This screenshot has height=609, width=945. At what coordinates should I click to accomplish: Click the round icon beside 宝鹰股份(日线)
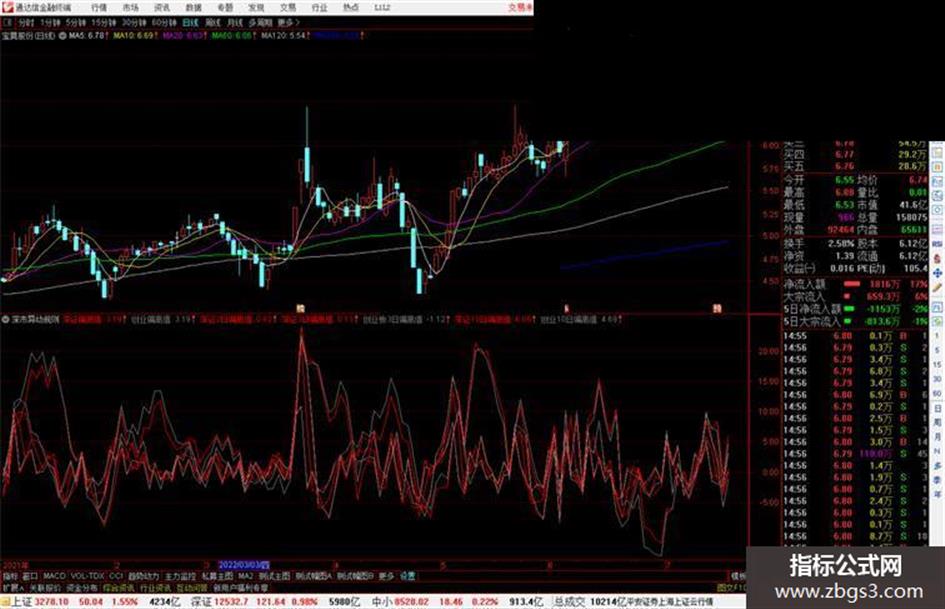coord(62,36)
